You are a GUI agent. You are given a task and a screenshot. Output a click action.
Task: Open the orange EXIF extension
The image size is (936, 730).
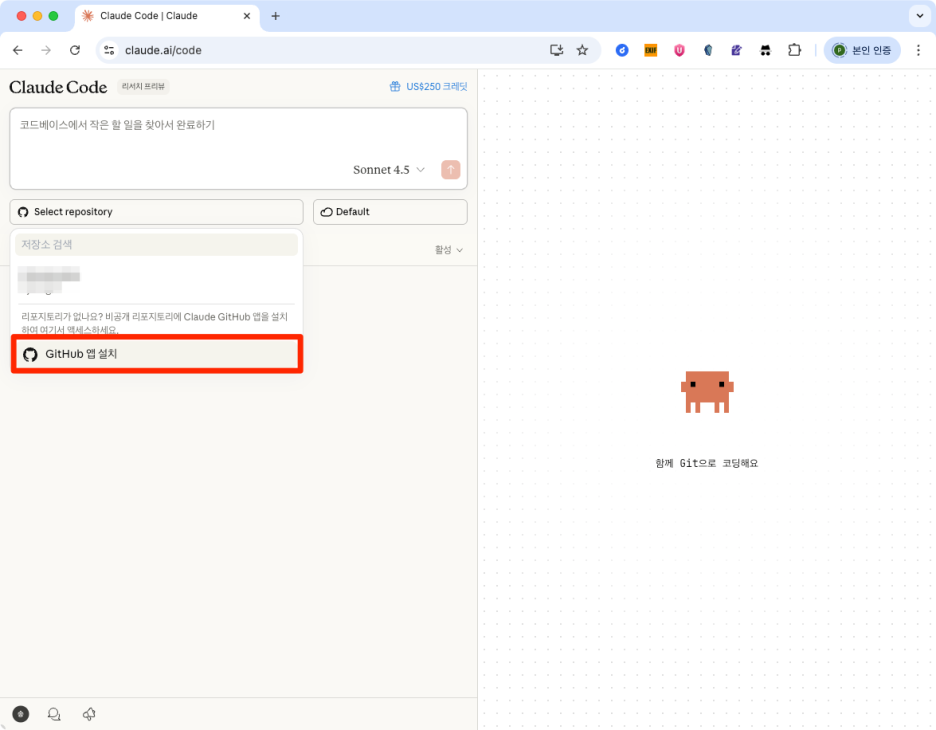click(x=651, y=50)
